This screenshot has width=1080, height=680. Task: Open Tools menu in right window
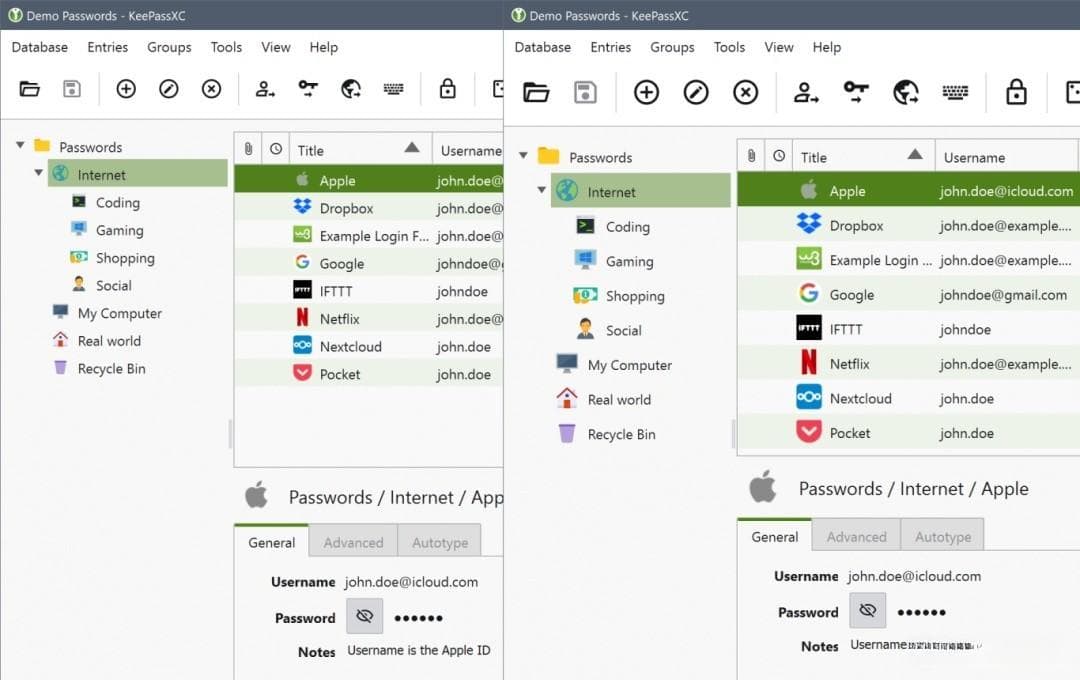click(x=729, y=47)
